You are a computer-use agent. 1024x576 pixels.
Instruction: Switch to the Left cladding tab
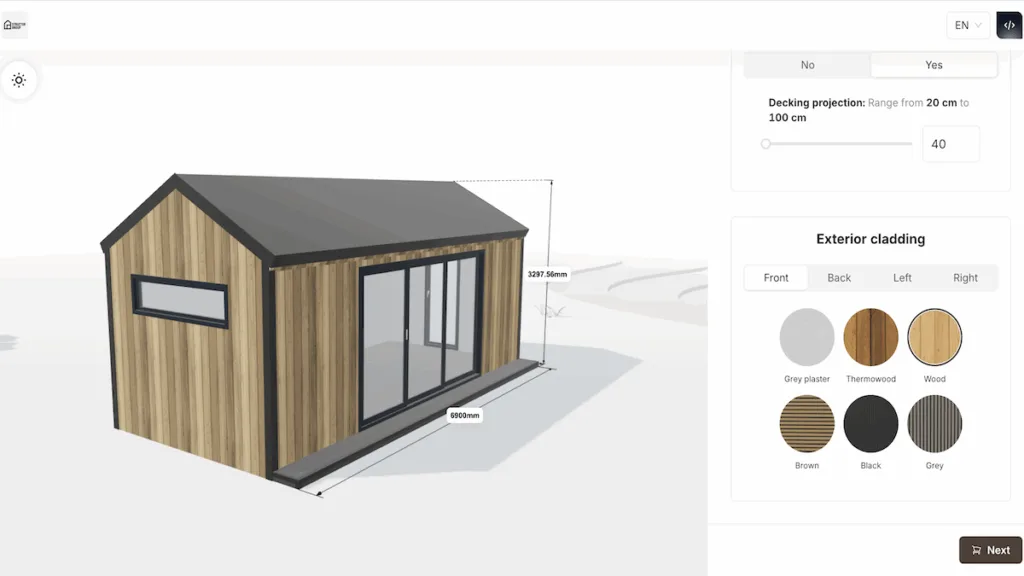(x=902, y=278)
